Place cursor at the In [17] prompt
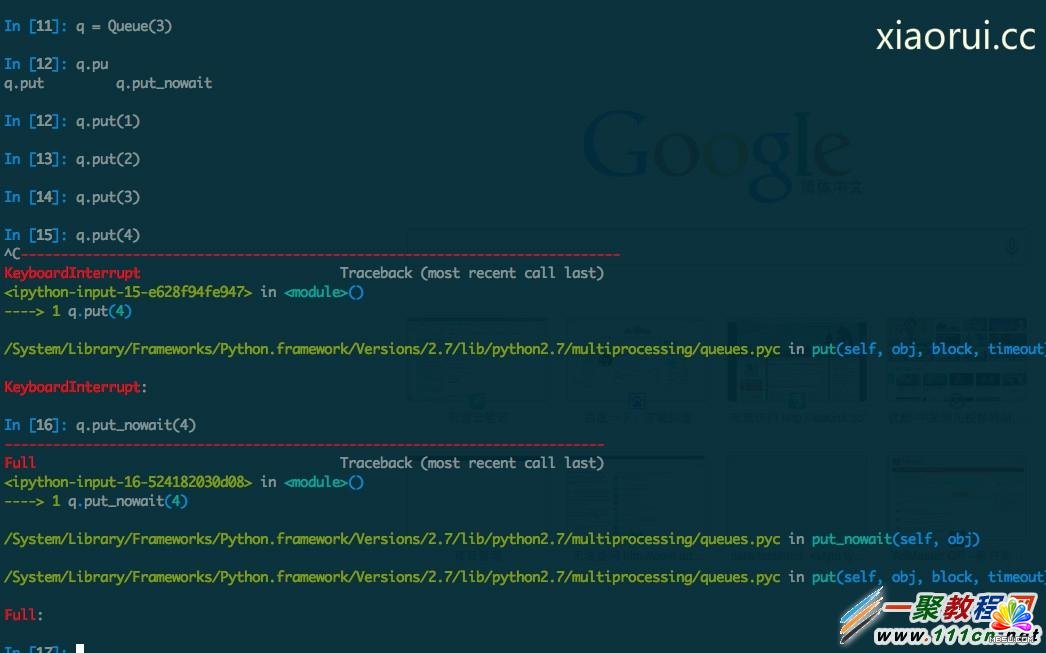The width and height of the screenshot is (1046, 653). click(80, 649)
